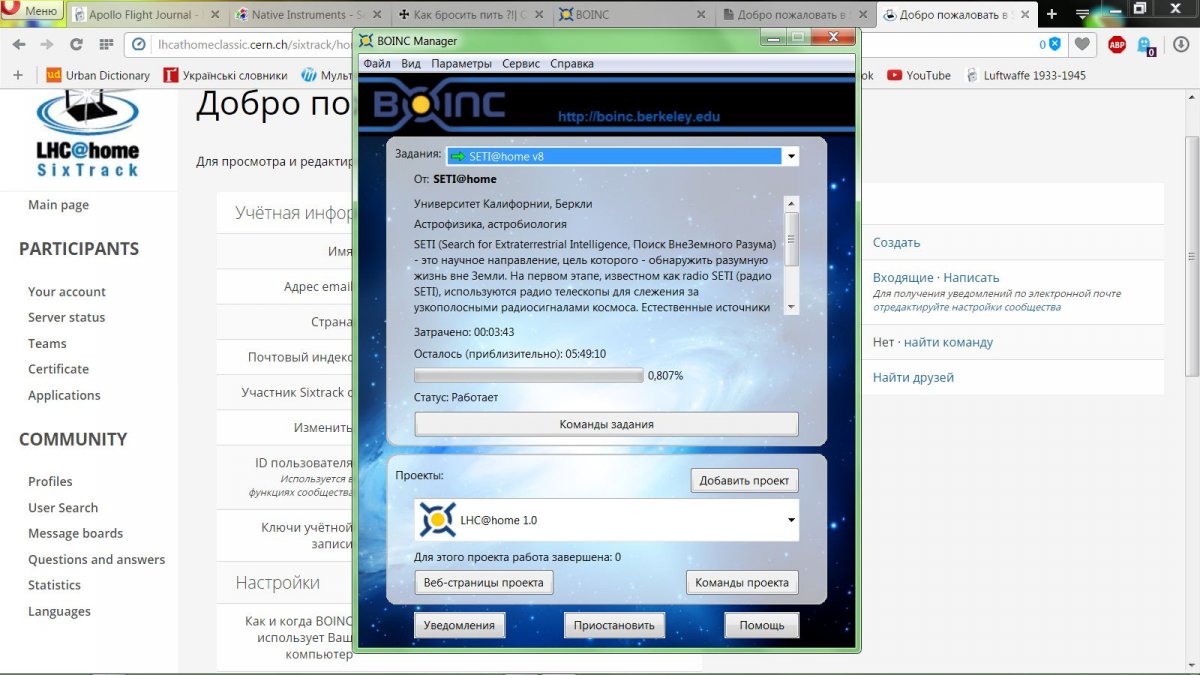1200x675 pixels.
Task: Click the Помощь button
Action: pyautogui.click(x=761, y=625)
